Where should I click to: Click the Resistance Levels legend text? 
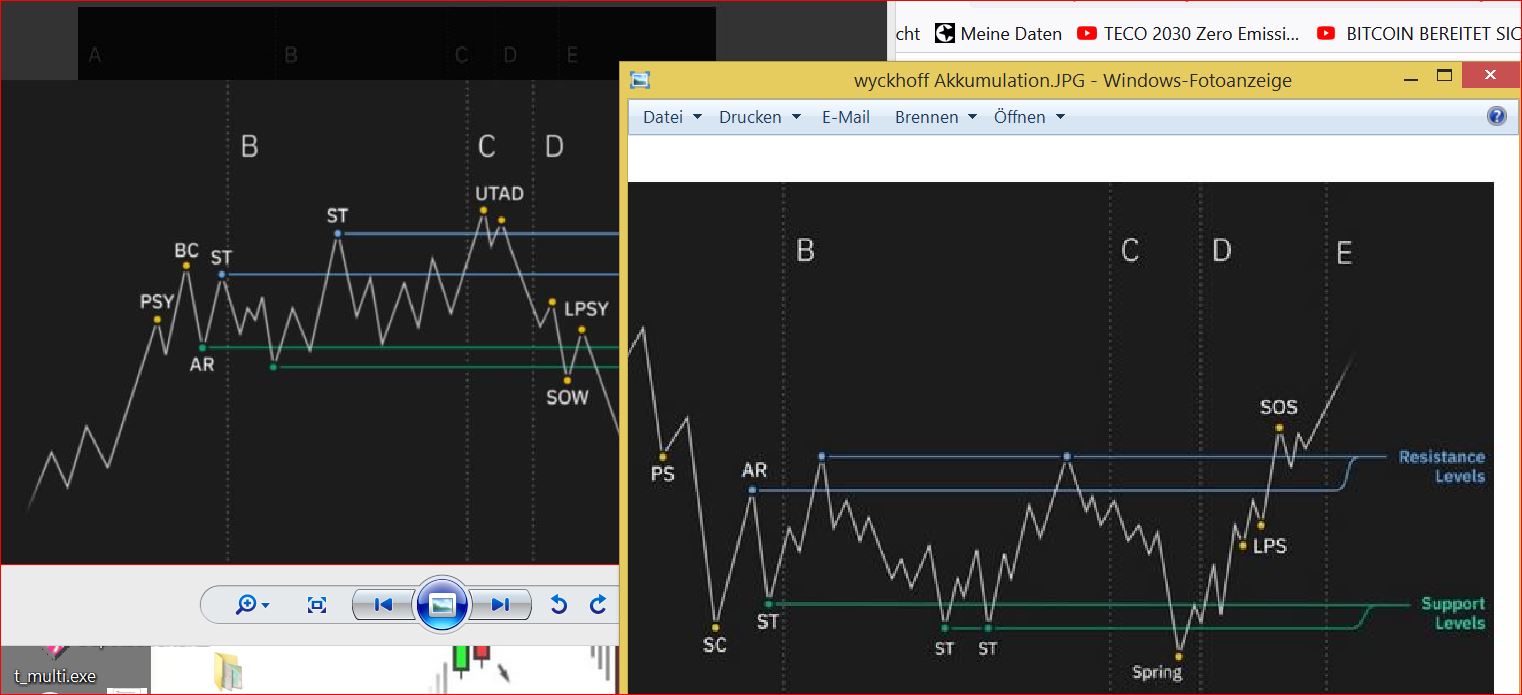tap(1442, 466)
